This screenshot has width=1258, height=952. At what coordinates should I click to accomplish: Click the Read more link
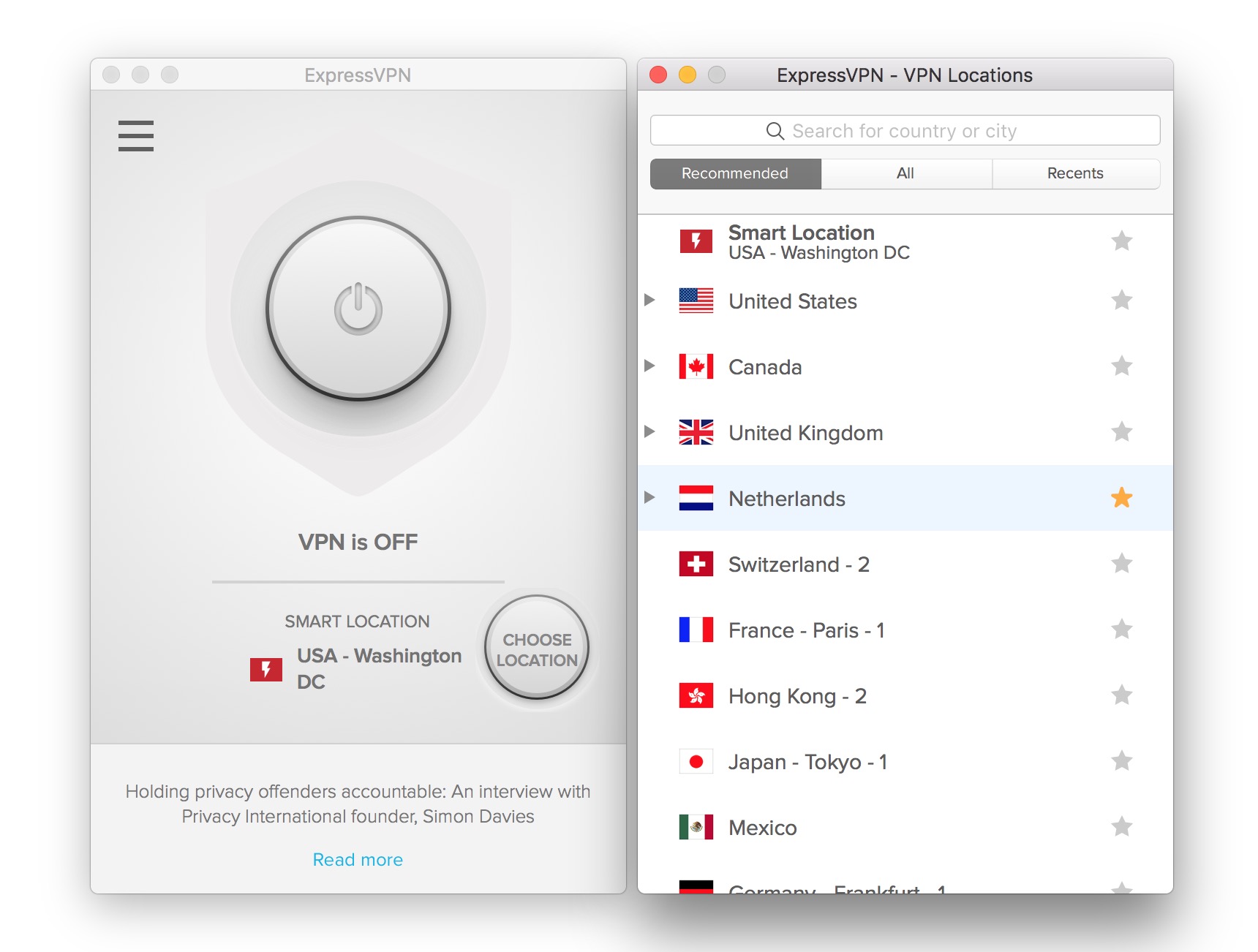(358, 859)
